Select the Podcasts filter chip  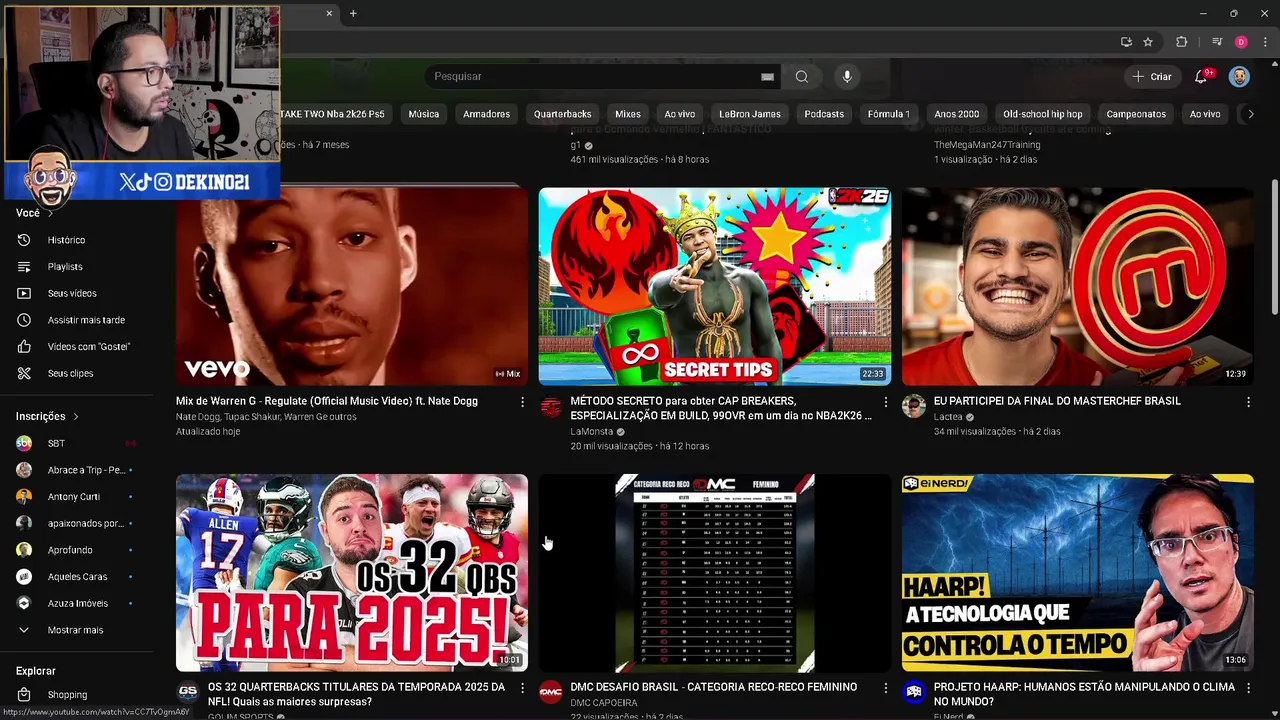tap(824, 114)
